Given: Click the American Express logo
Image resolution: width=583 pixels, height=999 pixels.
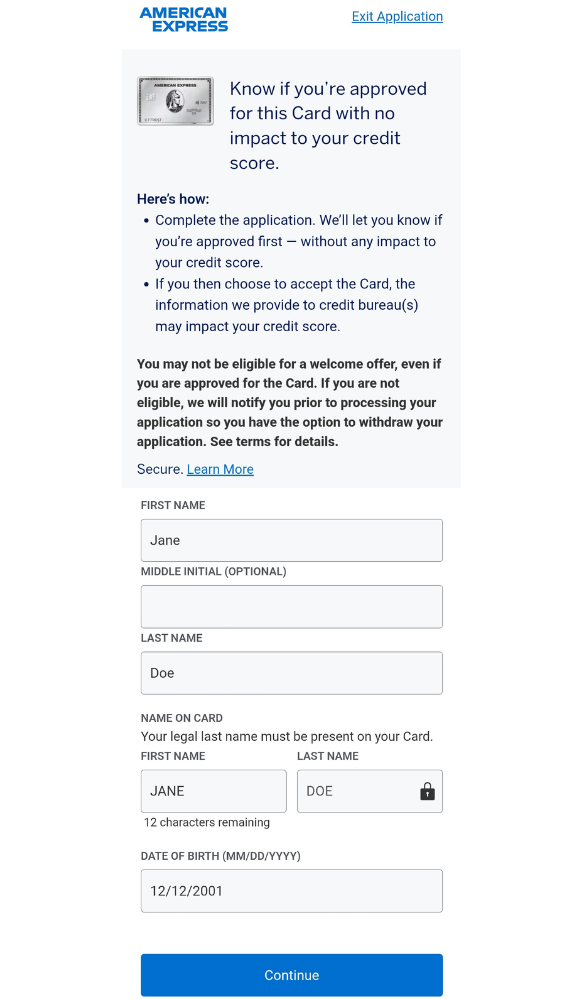Looking at the screenshot, I should click(184, 17).
